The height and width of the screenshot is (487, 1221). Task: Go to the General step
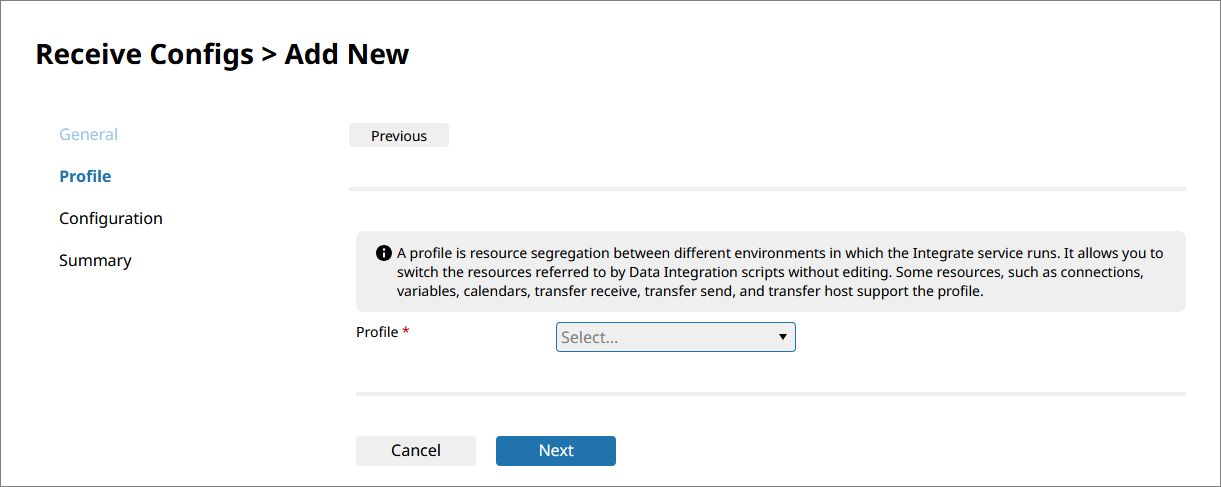click(88, 134)
